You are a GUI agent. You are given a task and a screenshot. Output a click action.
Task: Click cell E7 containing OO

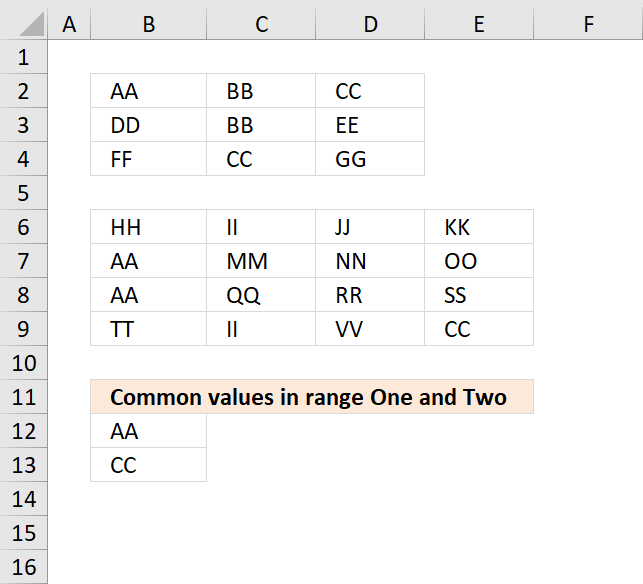pos(479,261)
